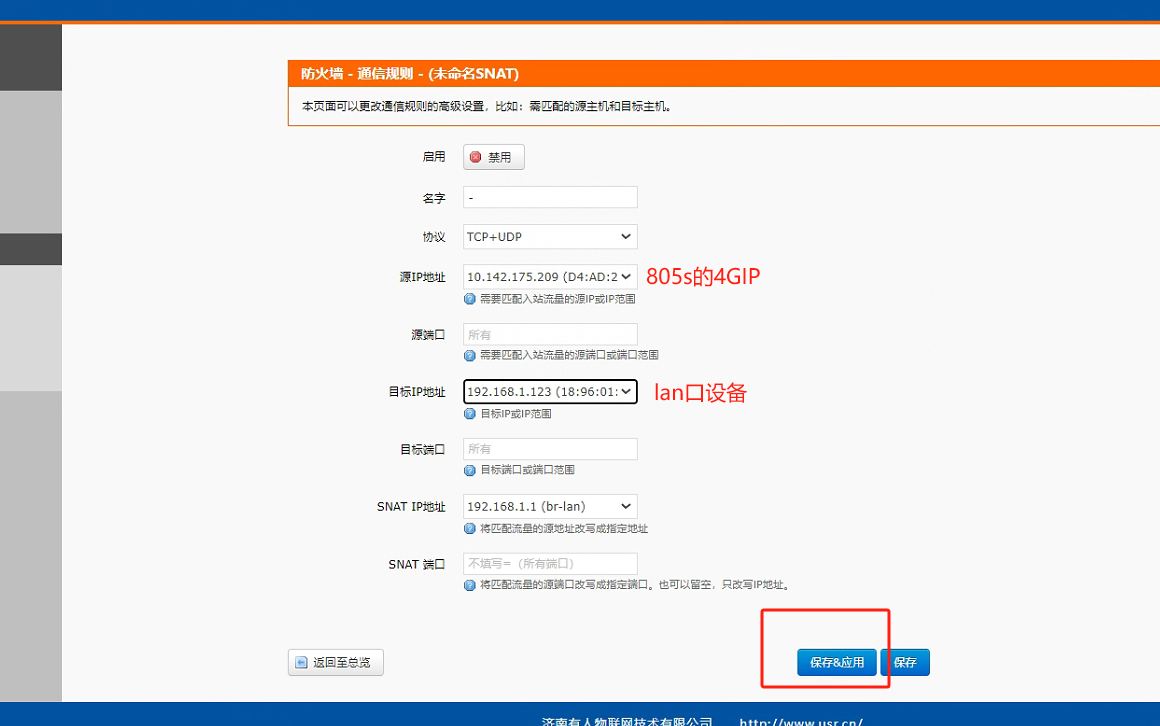Viewport: 1160px width, 726px height.
Task: Click help icon under SNAT 端口 field
Action: (470, 585)
